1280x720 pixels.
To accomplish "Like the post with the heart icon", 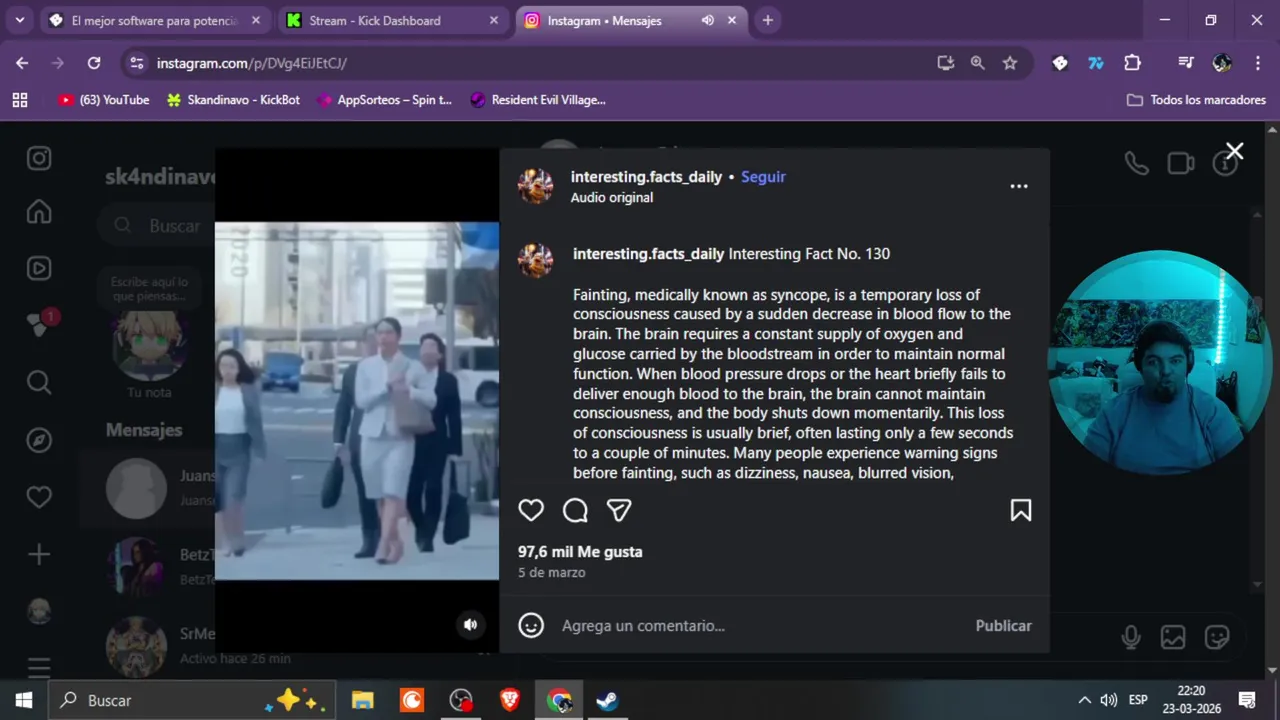I will (531, 510).
